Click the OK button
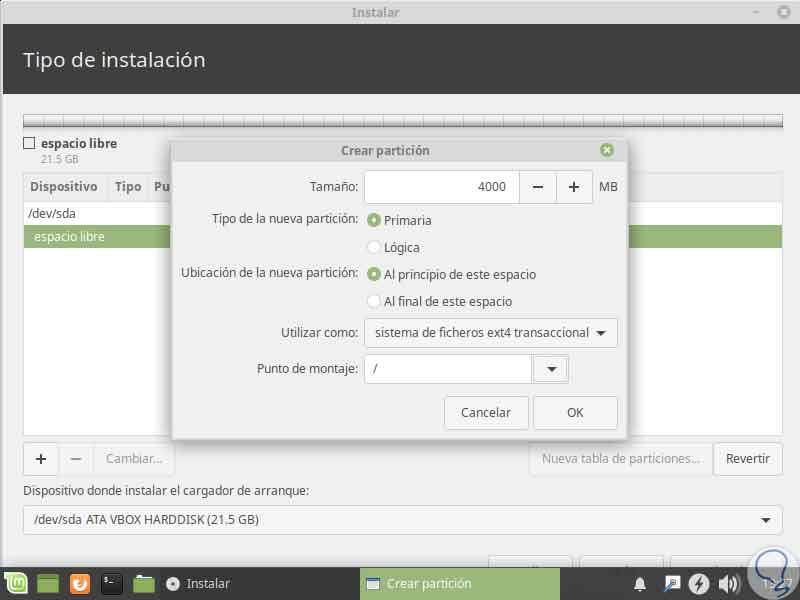The image size is (800, 600). click(x=575, y=412)
